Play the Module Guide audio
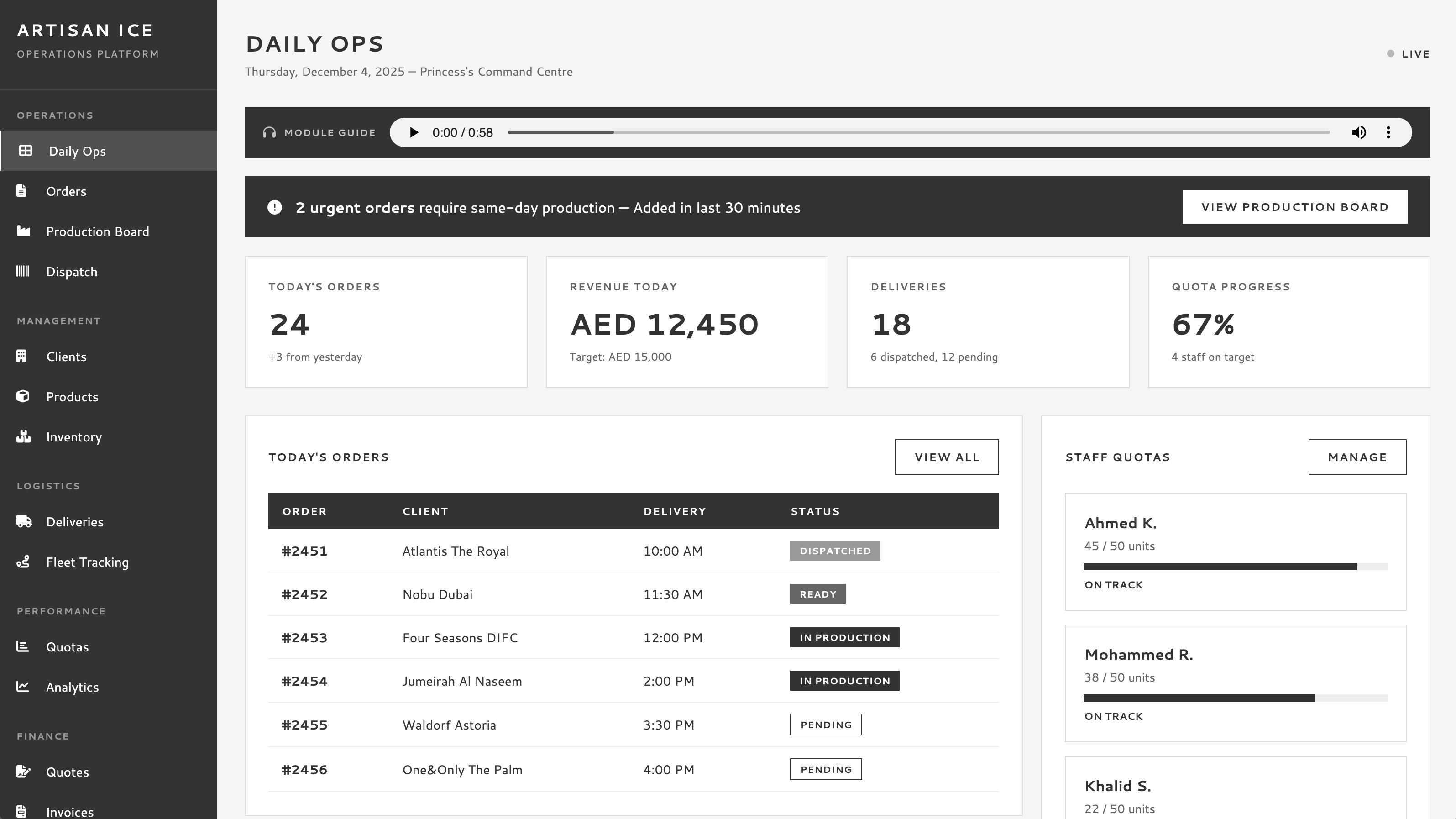 click(414, 132)
